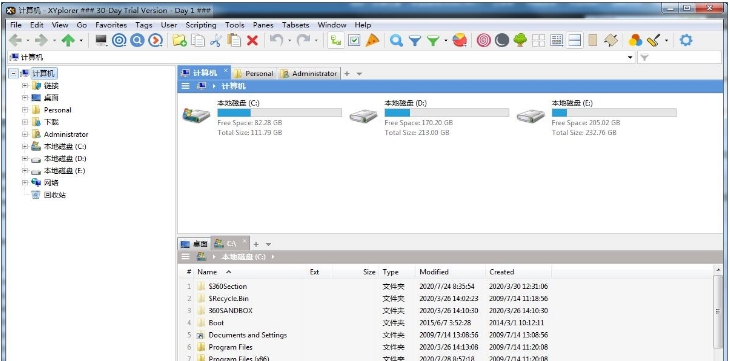730x361 pixels.
Task: Open the Panes menu
Action: pos(264,25)
